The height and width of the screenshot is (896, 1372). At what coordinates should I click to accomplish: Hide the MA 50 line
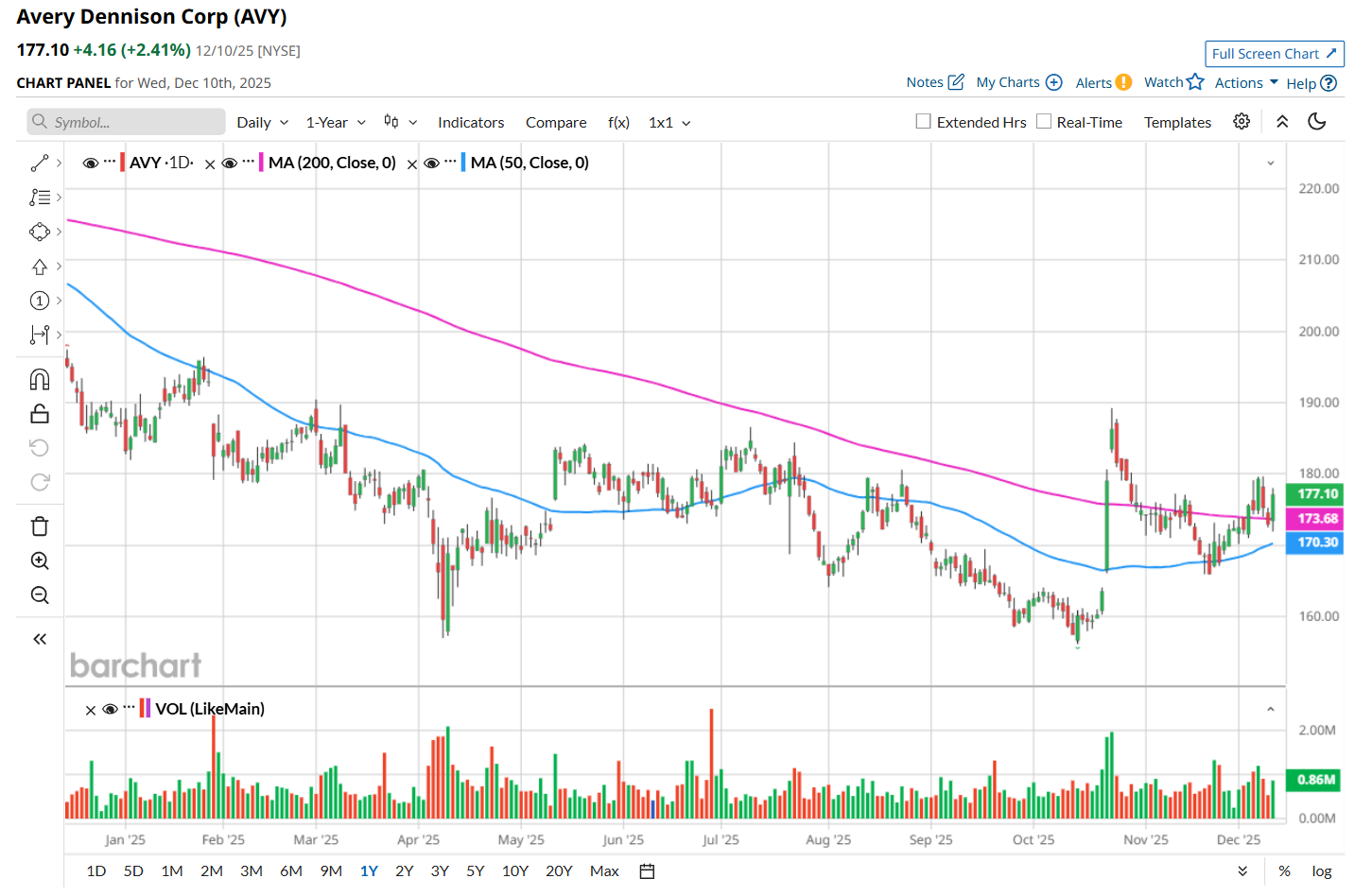[x=431, y=163]
